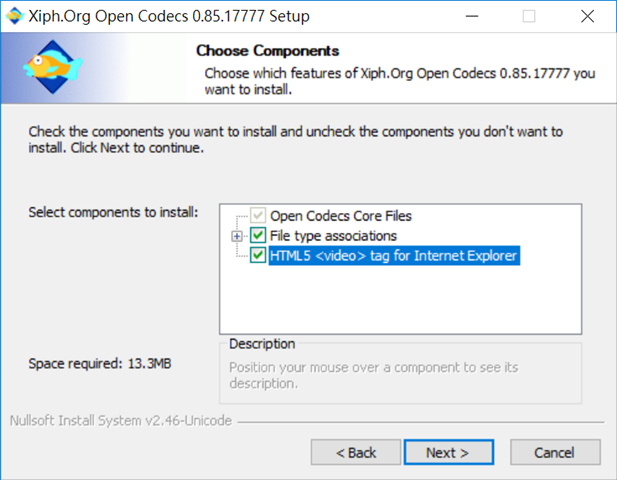Click the Xiph fish logo in header

pos(53,67)
